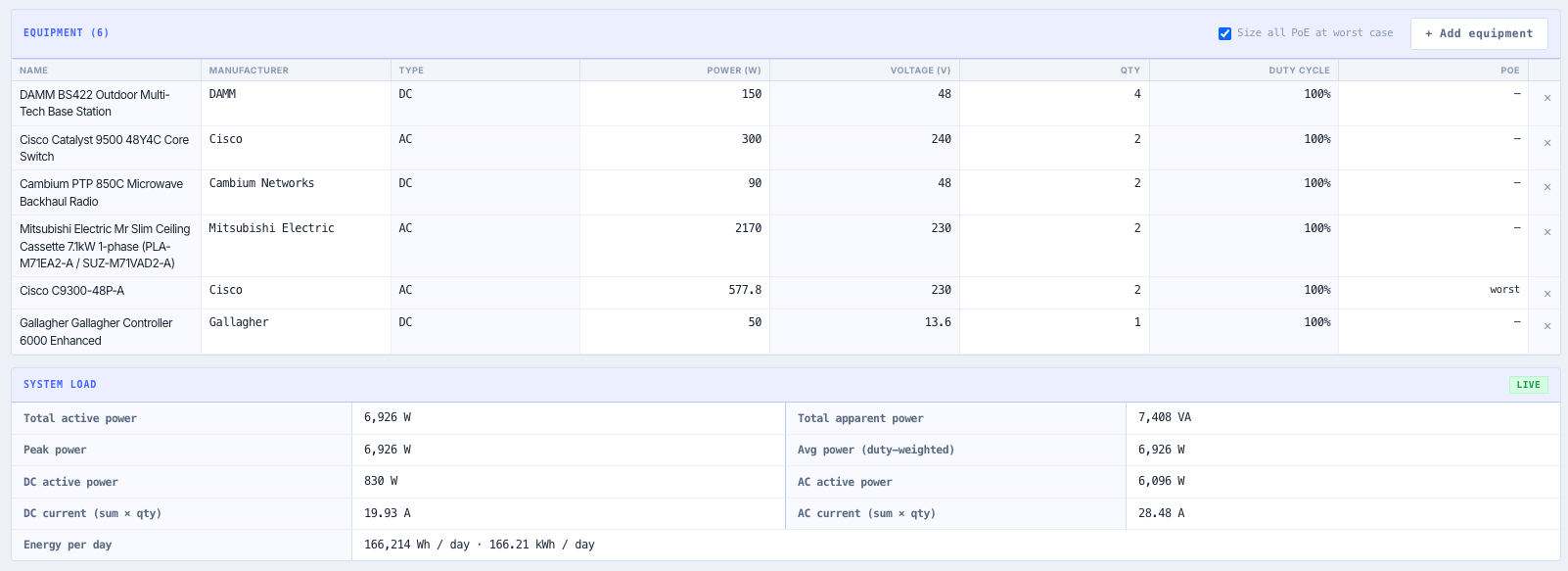Remove the DAMM BS422 base station row

1546,98
